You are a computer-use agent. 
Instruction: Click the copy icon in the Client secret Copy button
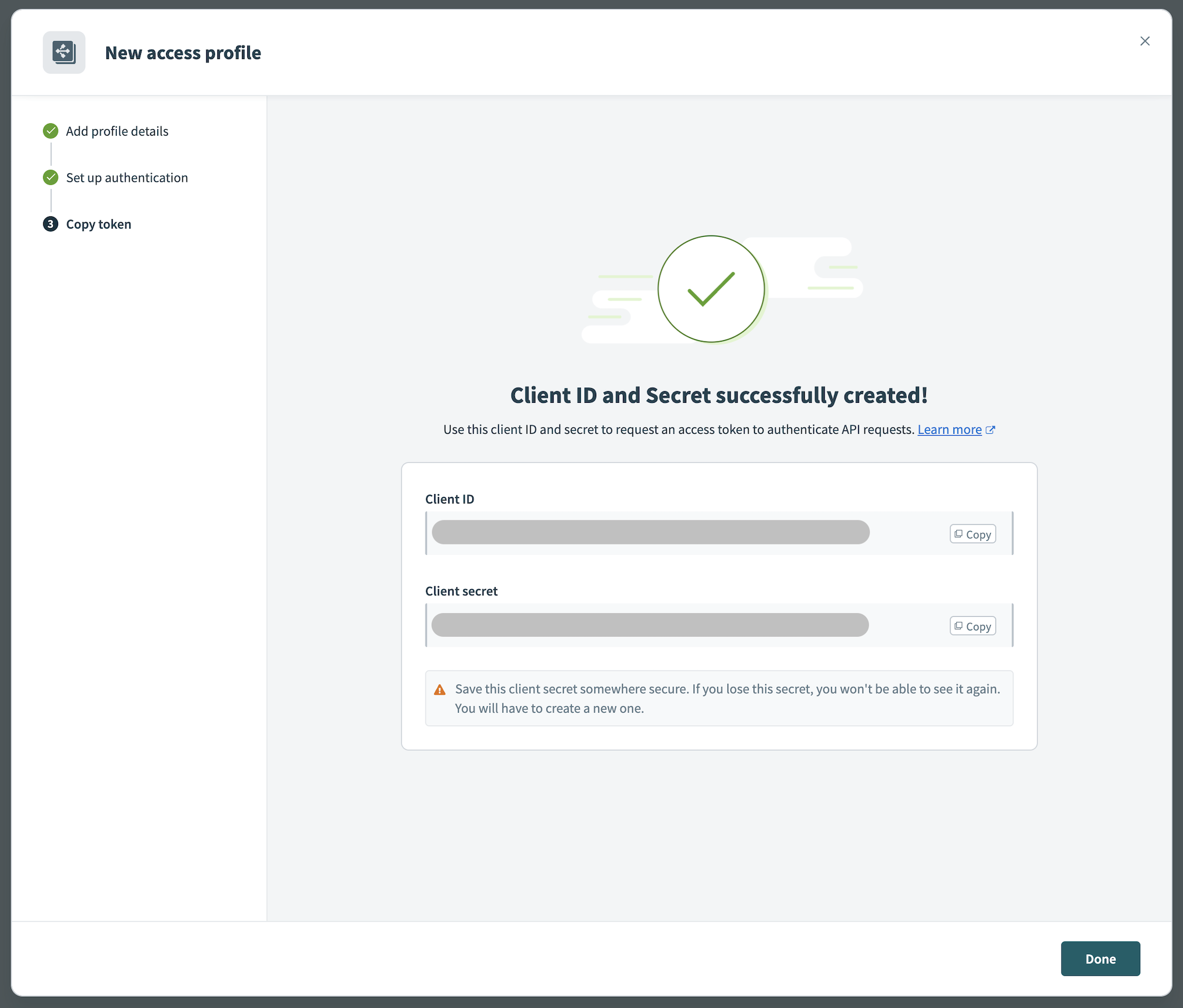pos(959,626)
